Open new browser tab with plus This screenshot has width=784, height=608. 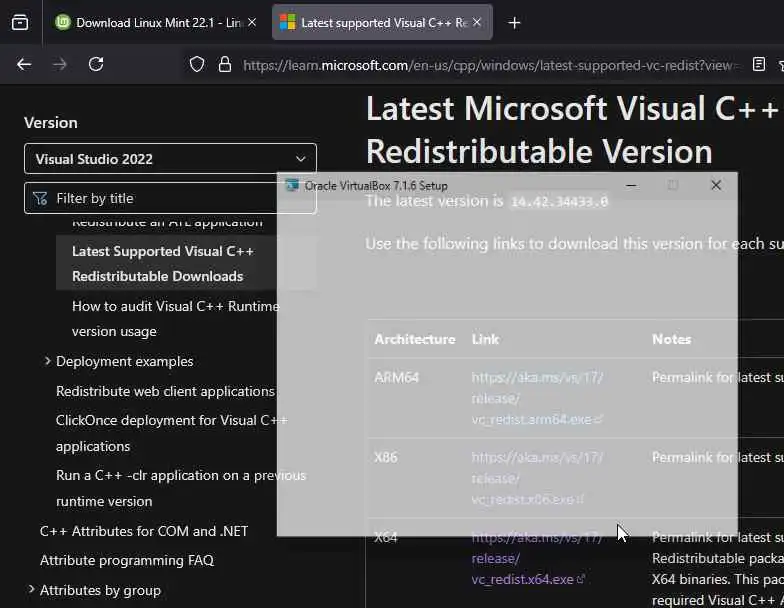[x=514, y=22]
